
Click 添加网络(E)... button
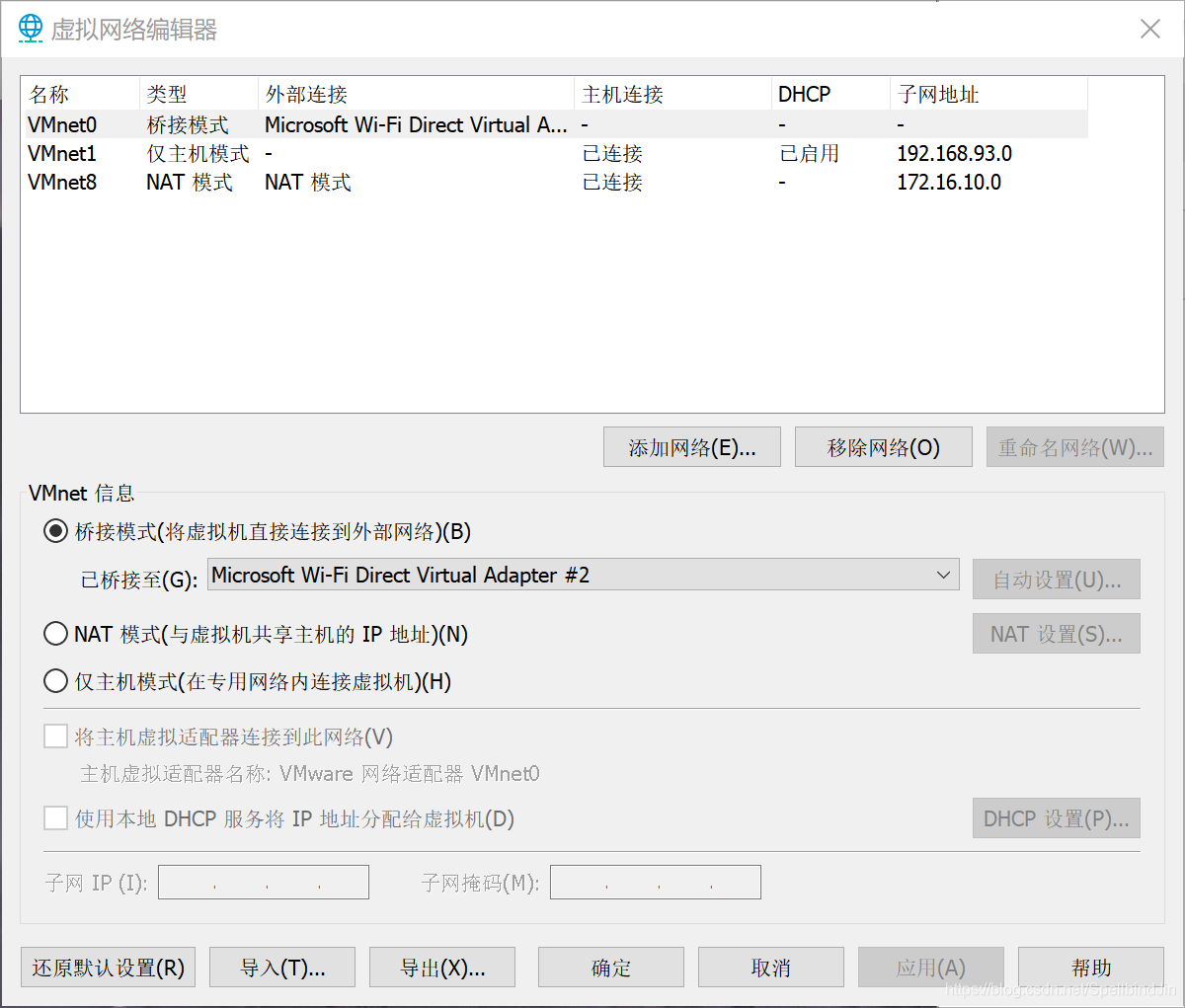tap(692, 447)
